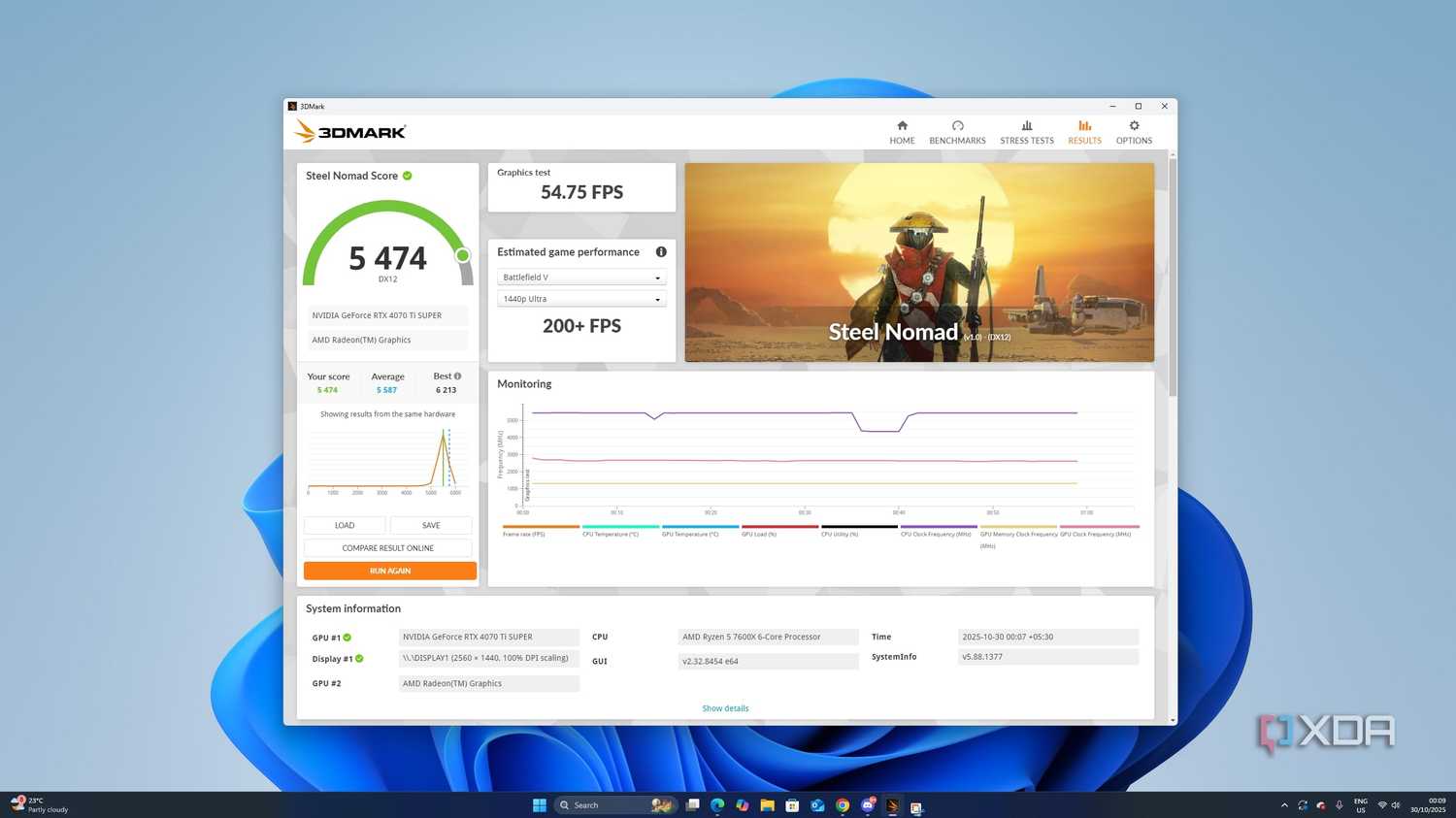Viewport: 1456px width, 818px height.
Task: Open File Explorer from the taskbar
Action: pos(767,805)
